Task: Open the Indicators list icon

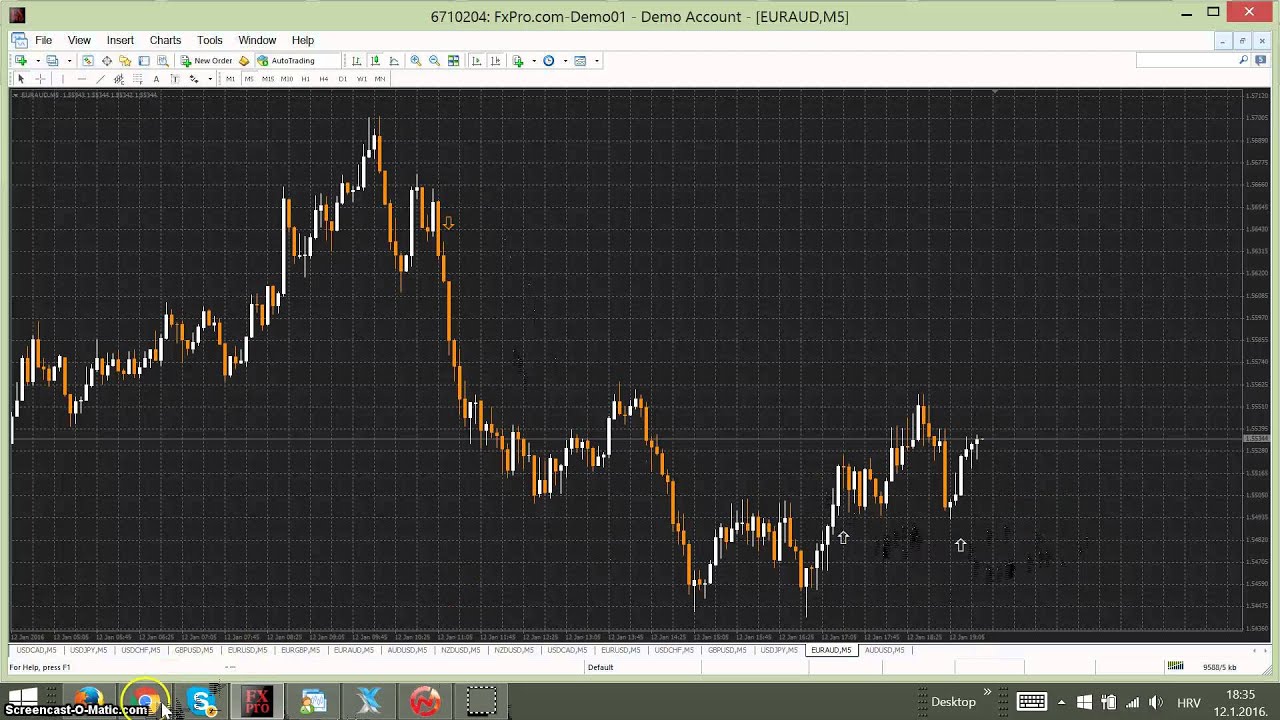Action: pos(518,61)
